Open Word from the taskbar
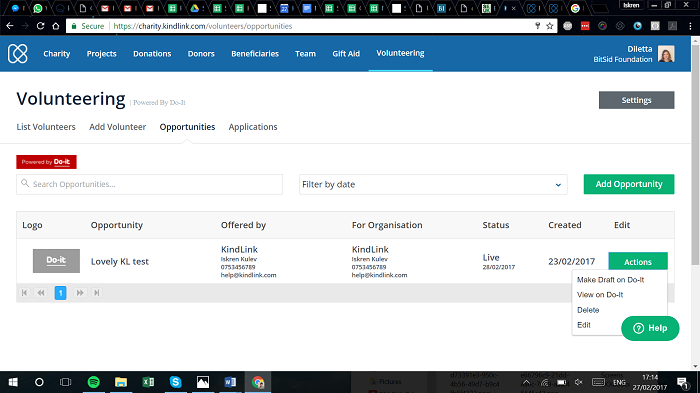Image resolution: width=700 pixels, height=393 pixels. point(230,382)
